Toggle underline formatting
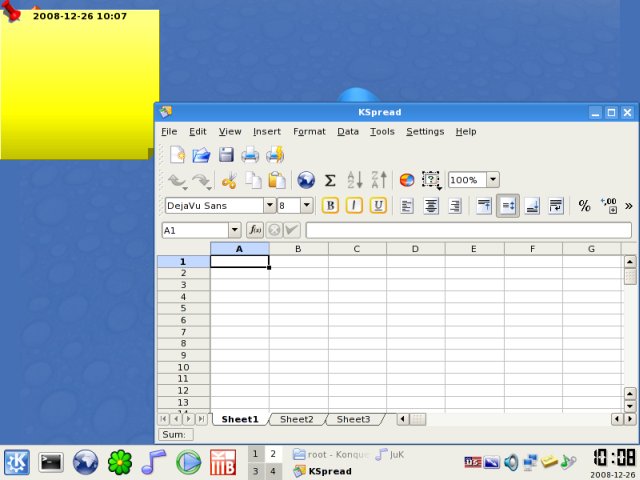Viewport: 640px width, 480px height. (378, 205)
